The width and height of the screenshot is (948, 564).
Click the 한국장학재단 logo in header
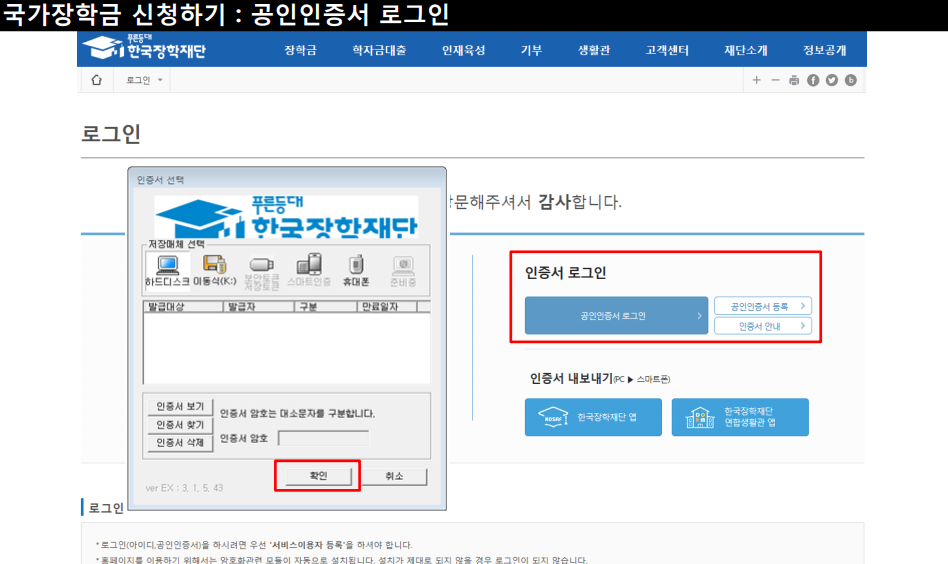[x=144, y=47]
